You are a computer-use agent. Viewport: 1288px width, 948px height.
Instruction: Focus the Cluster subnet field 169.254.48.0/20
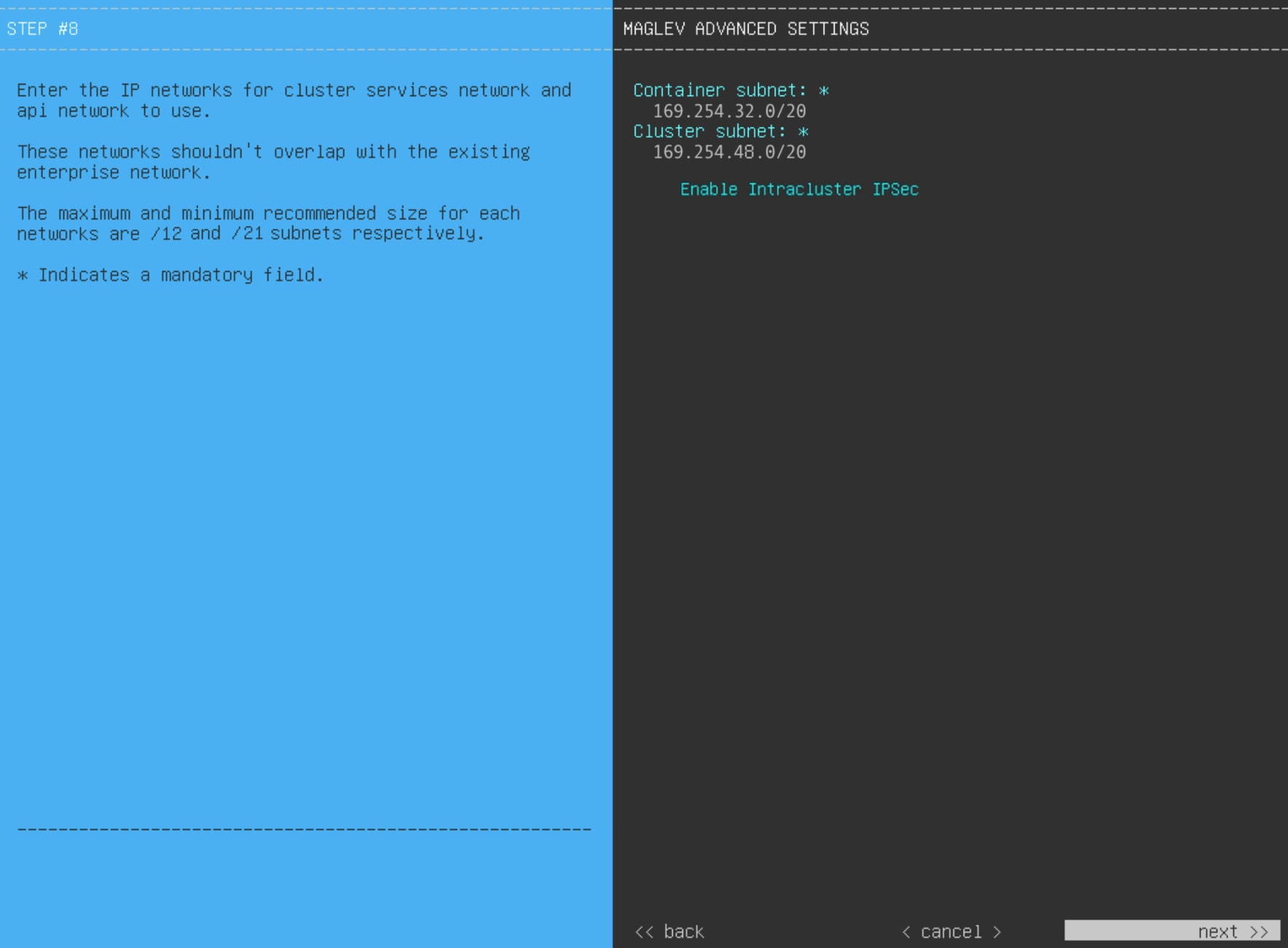tap(730, 152)
